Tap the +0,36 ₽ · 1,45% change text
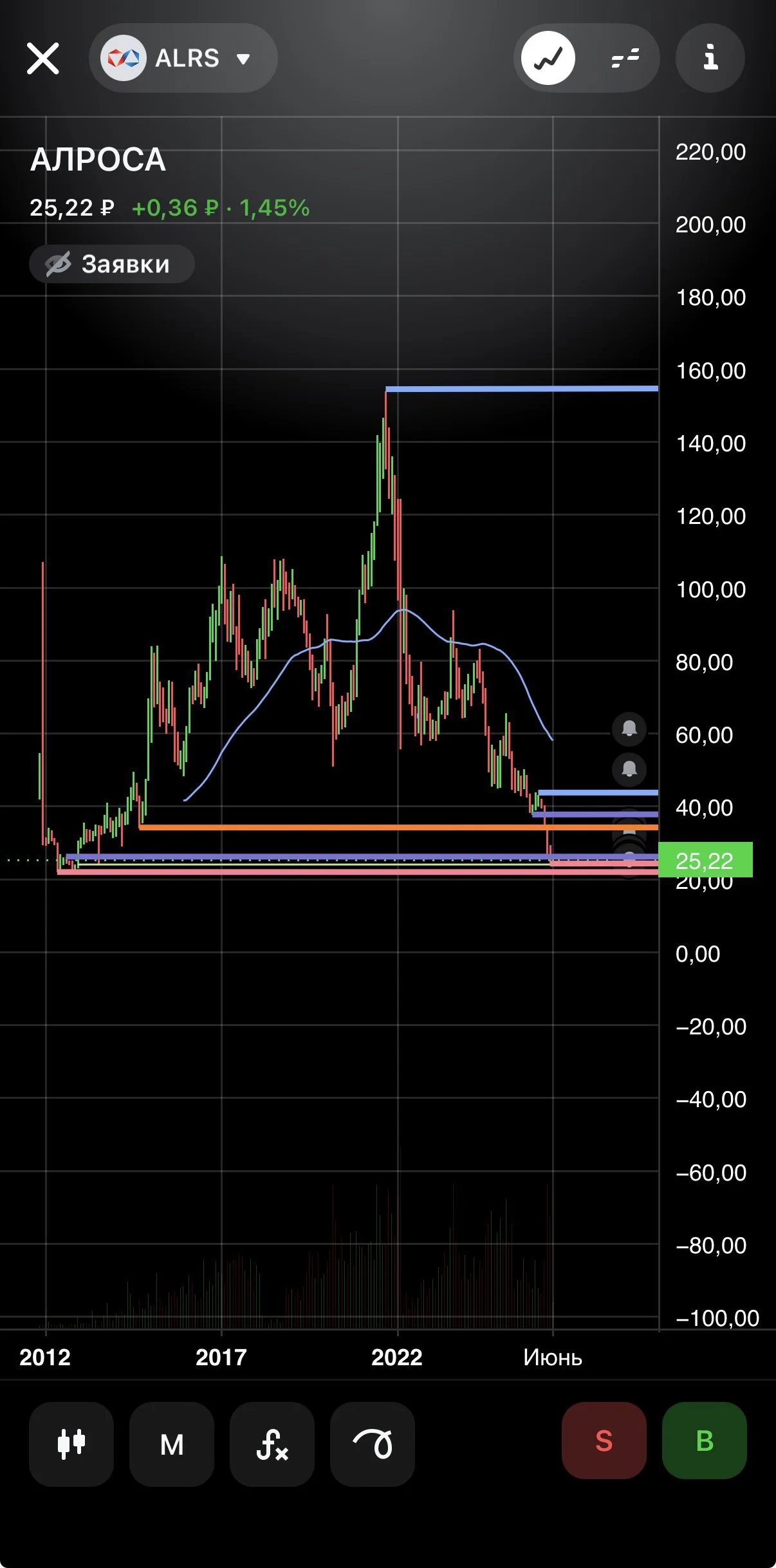Viewport: 776px width, 1568px height. coord(221,208)
